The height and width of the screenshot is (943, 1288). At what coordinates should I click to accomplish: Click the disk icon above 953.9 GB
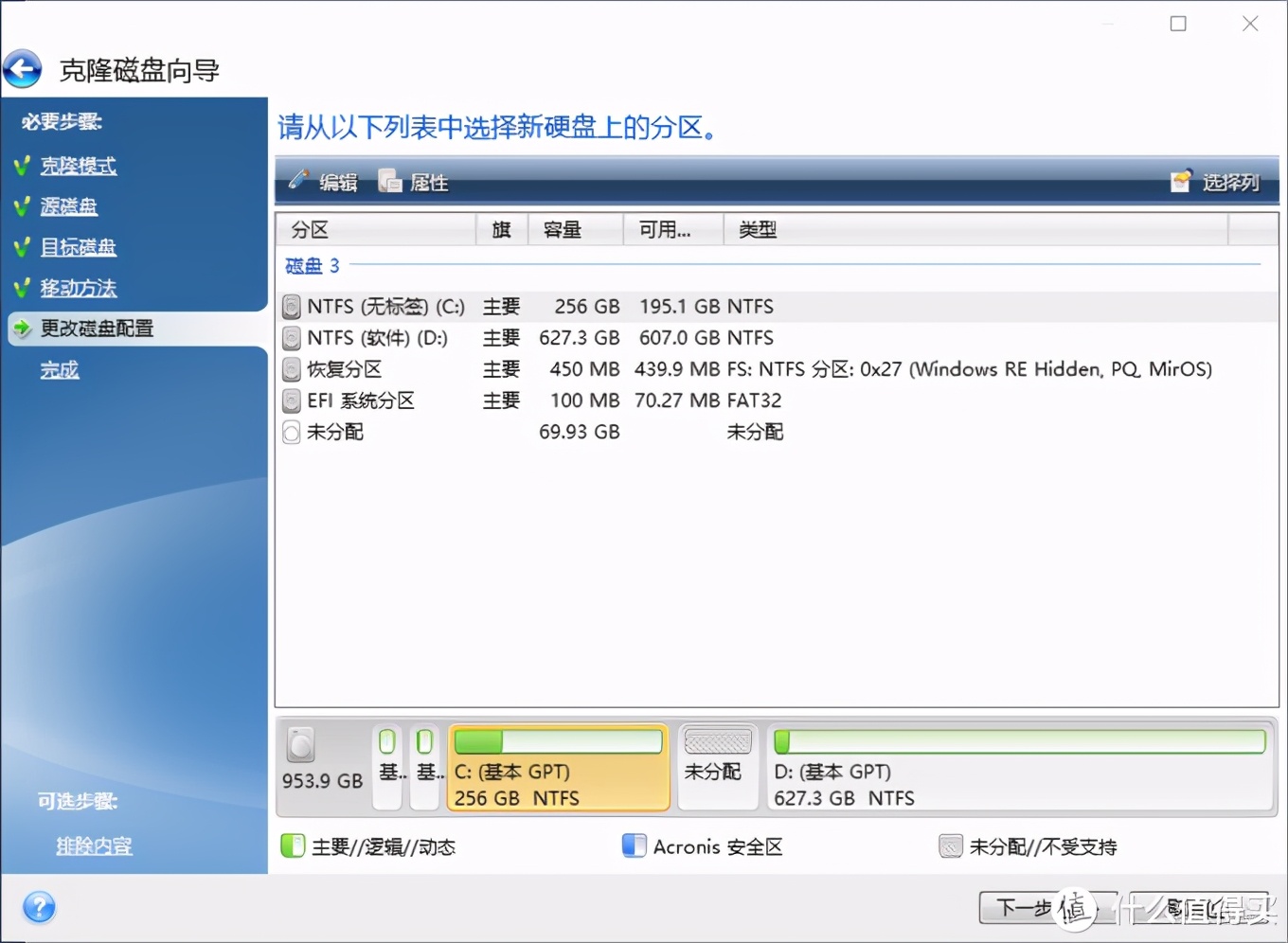301,745
